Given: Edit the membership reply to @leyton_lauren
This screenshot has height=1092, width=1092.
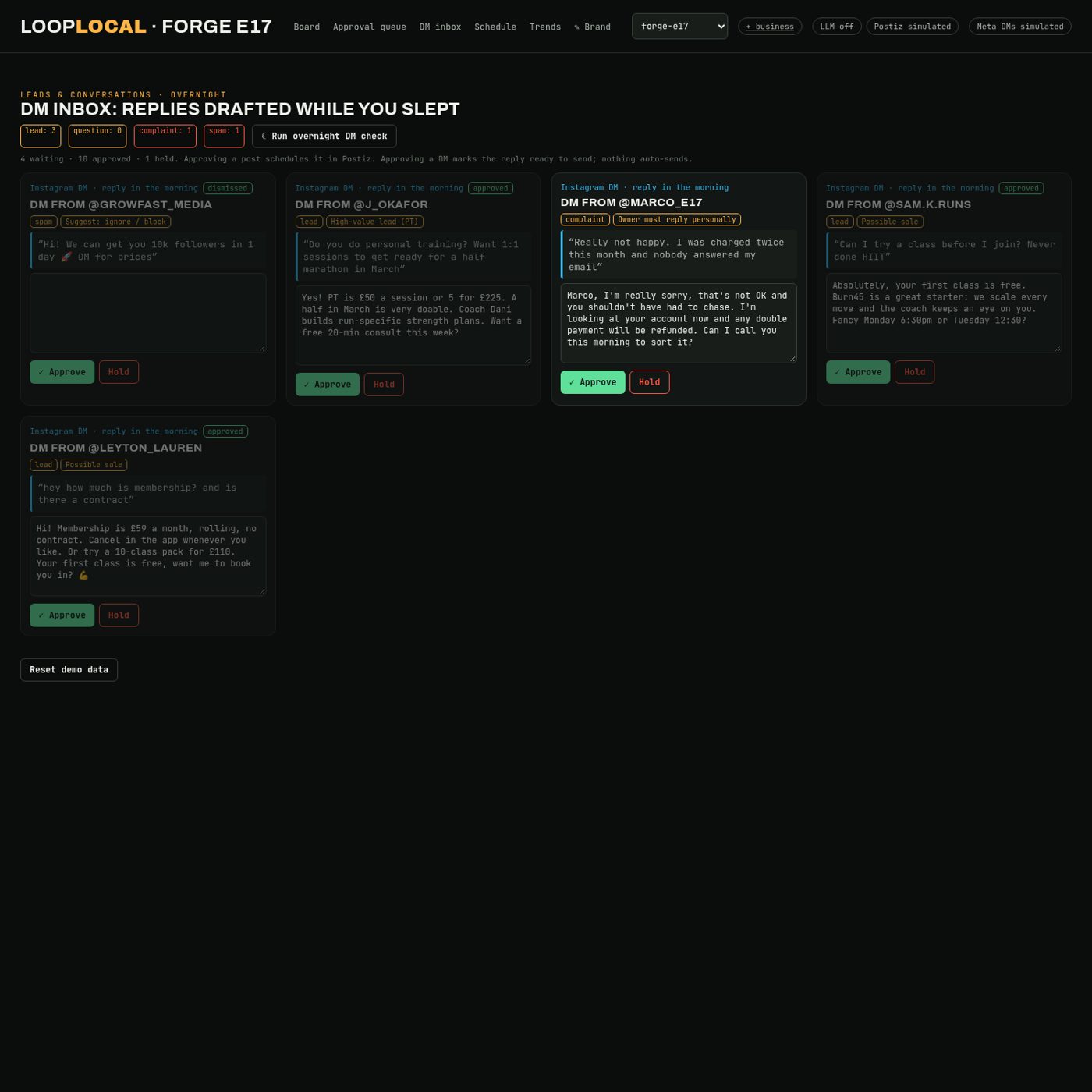Looking at the screenshot, I should (x=148, y=556).
